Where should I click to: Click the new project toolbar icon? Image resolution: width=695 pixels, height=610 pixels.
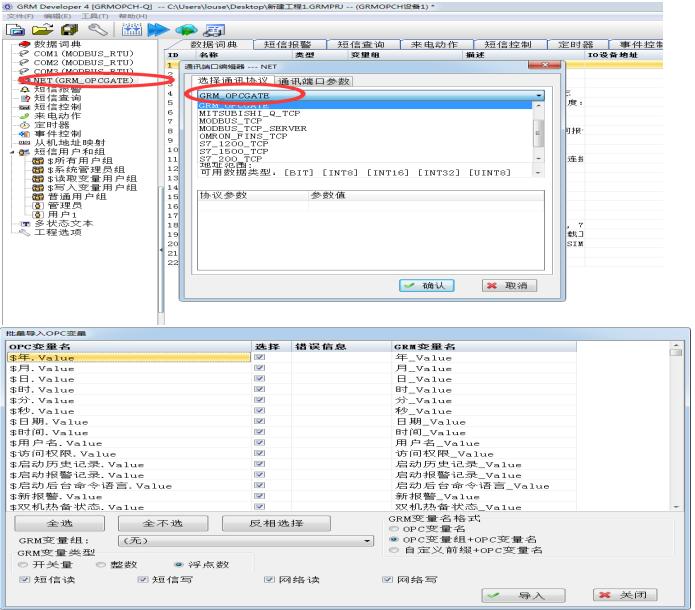pyautogui.click(x=17, y=29)
